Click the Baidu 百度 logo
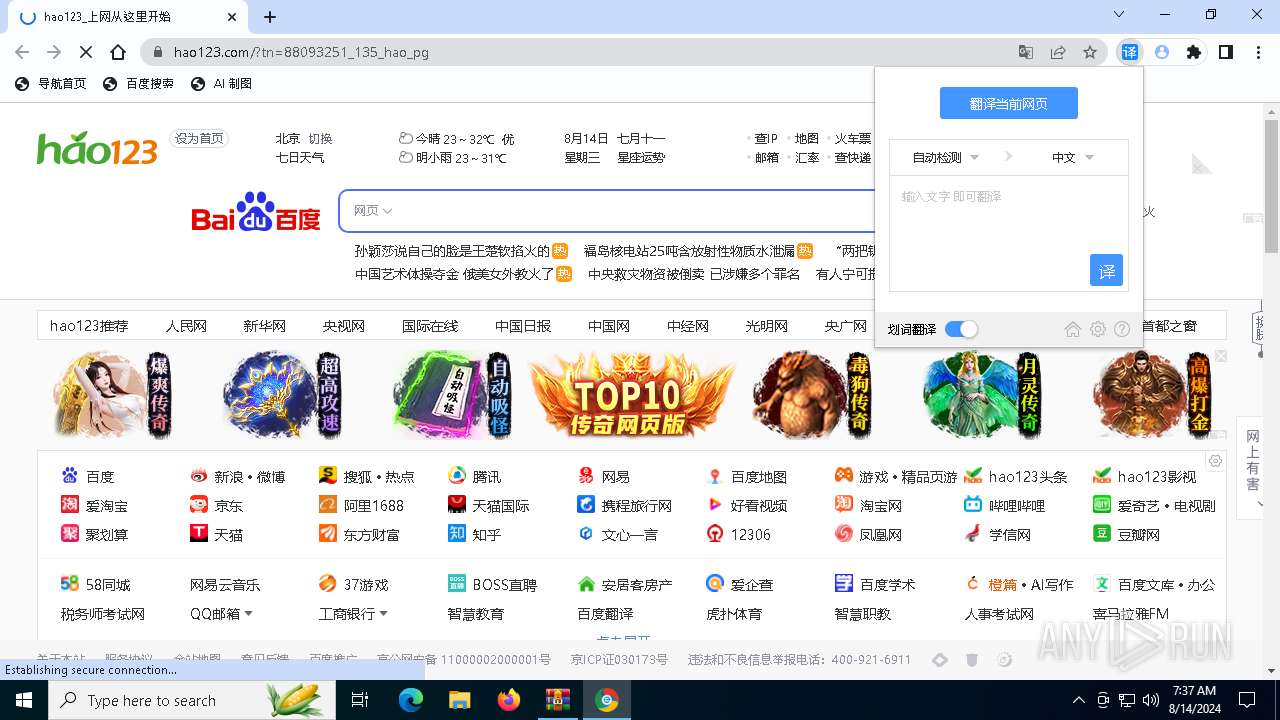 256,212
